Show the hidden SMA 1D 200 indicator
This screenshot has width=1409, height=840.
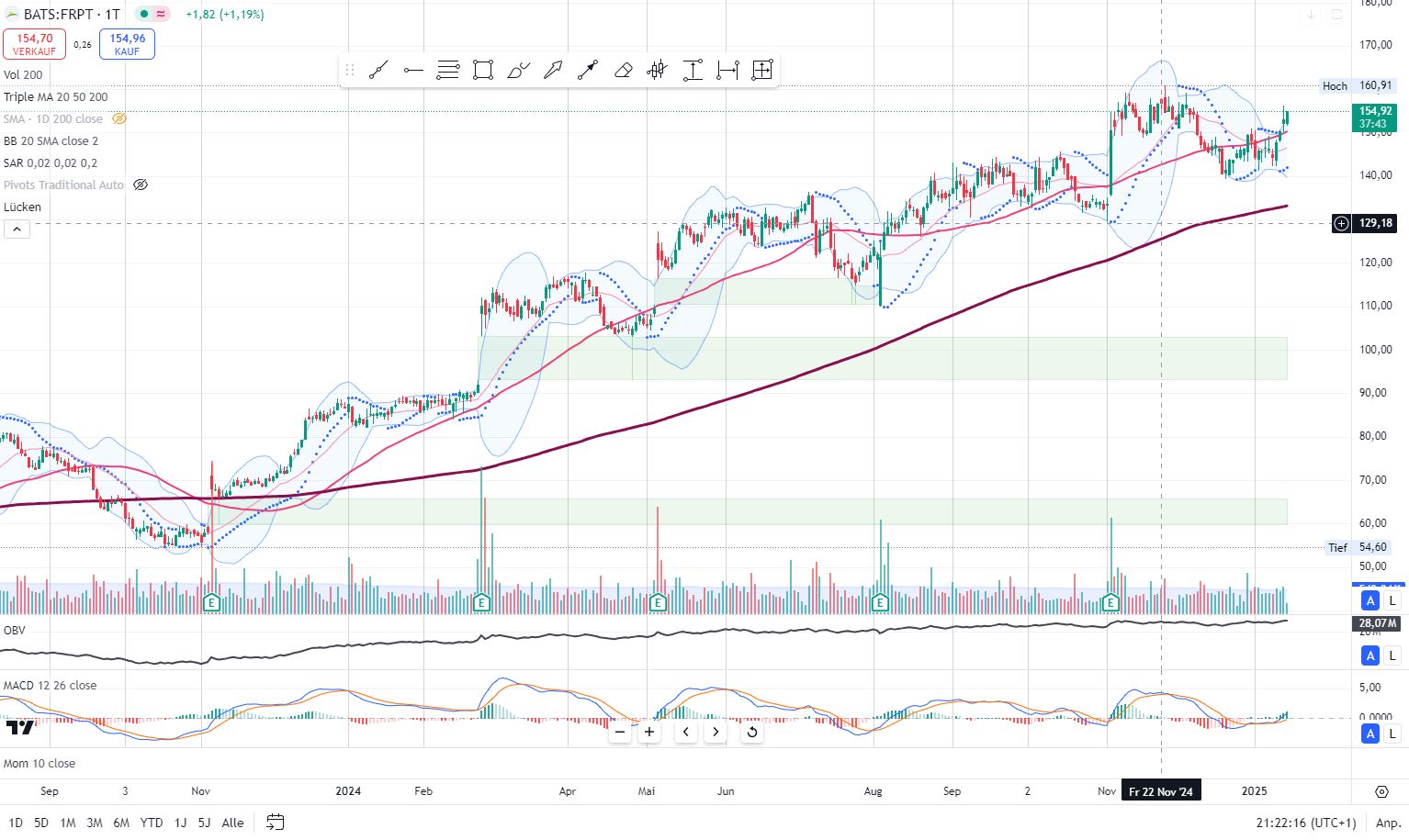pos(119,119)
